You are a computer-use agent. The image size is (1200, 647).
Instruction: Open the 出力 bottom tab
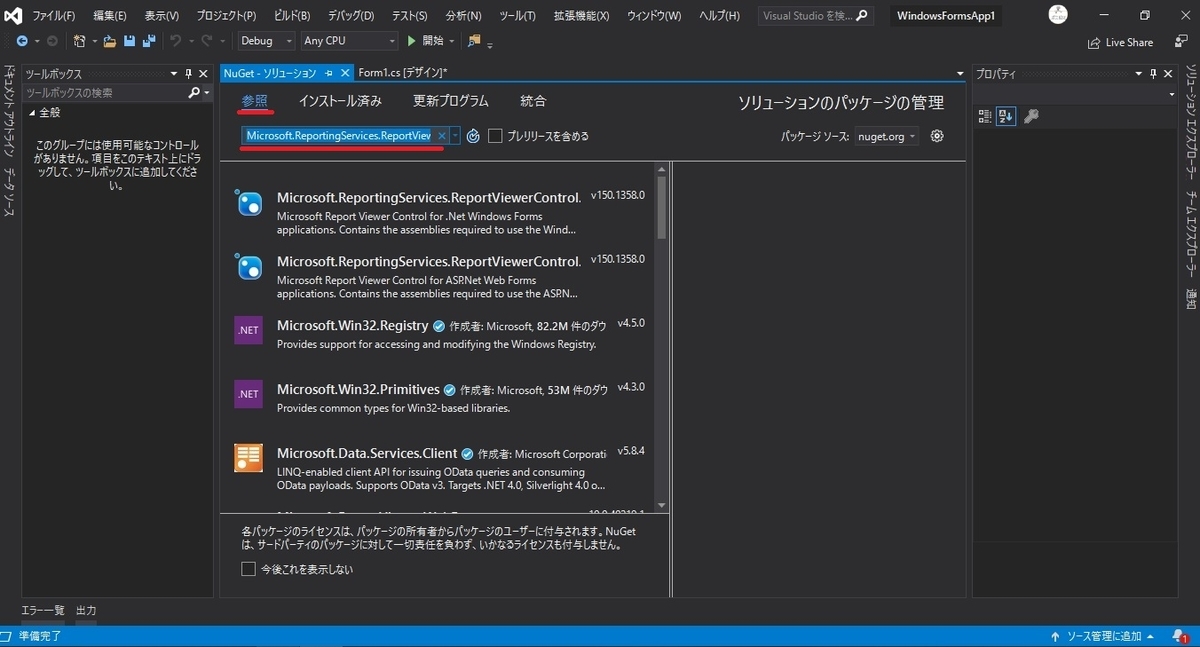click(x=86, y=610)
